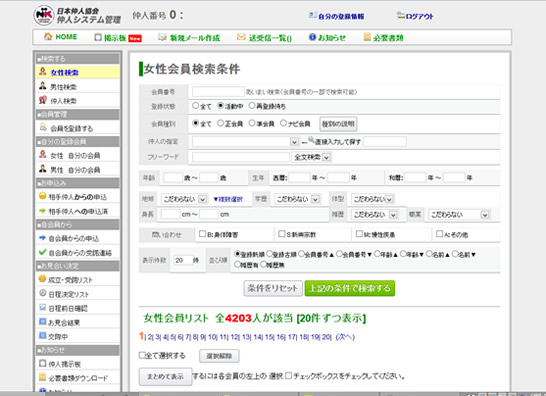The image size is (546, 396).
Task: Click the (次へ) pagination link
Action: coord(345,337)
